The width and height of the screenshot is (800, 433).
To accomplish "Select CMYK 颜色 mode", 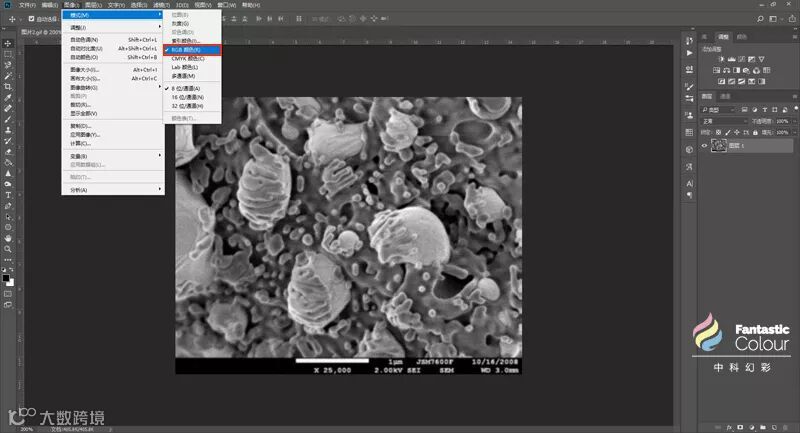I will coord(188,58).
